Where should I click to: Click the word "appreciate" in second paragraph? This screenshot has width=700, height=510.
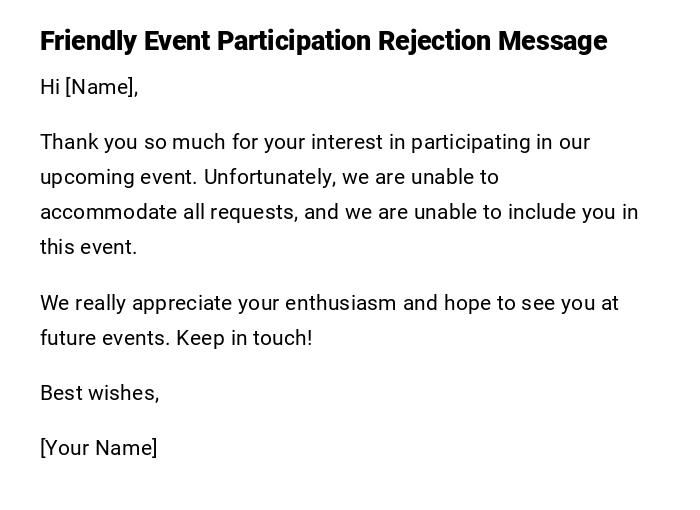(x=181, y=303)
